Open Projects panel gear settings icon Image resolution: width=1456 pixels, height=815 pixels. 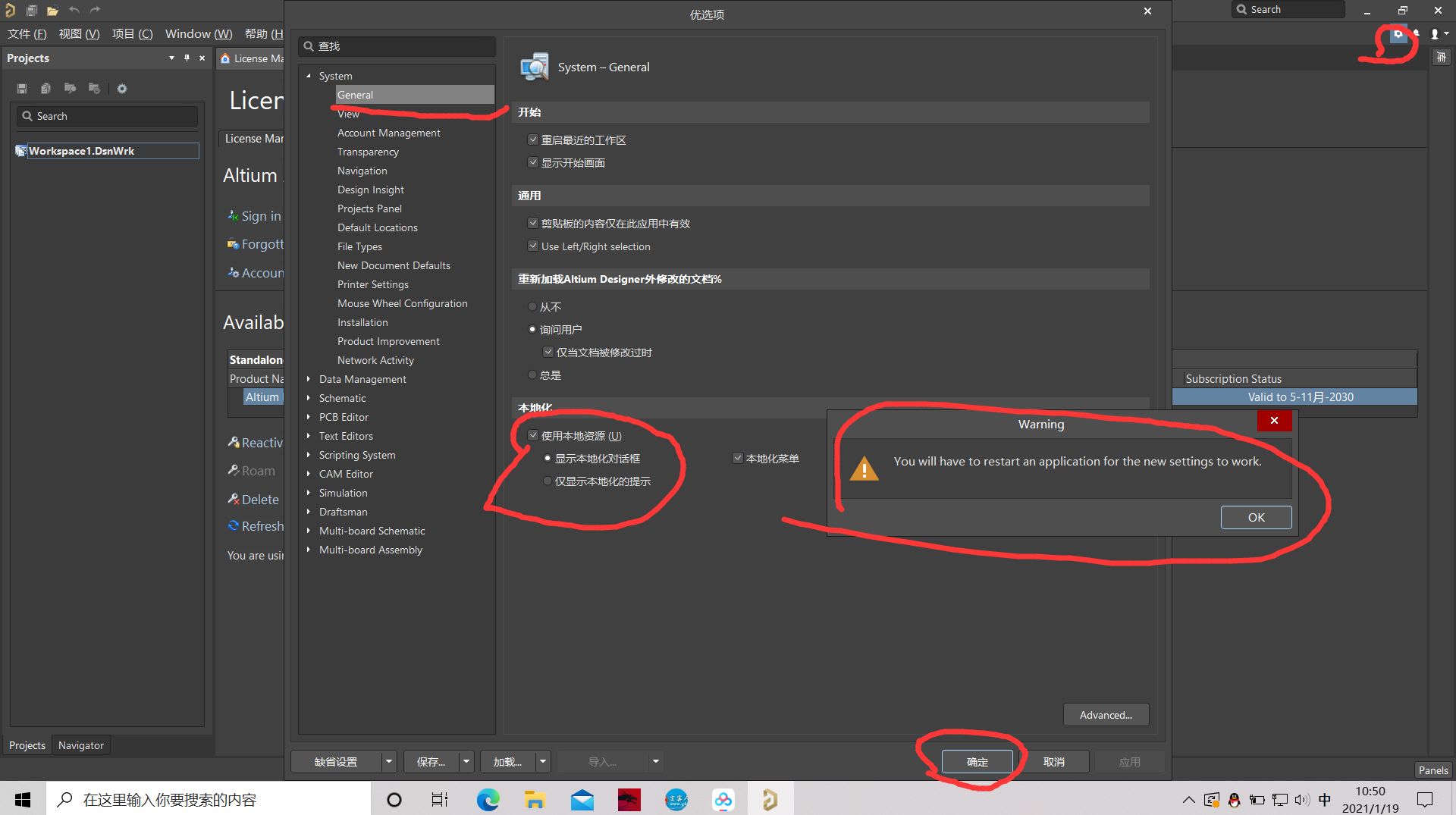[x=122, y=89]
